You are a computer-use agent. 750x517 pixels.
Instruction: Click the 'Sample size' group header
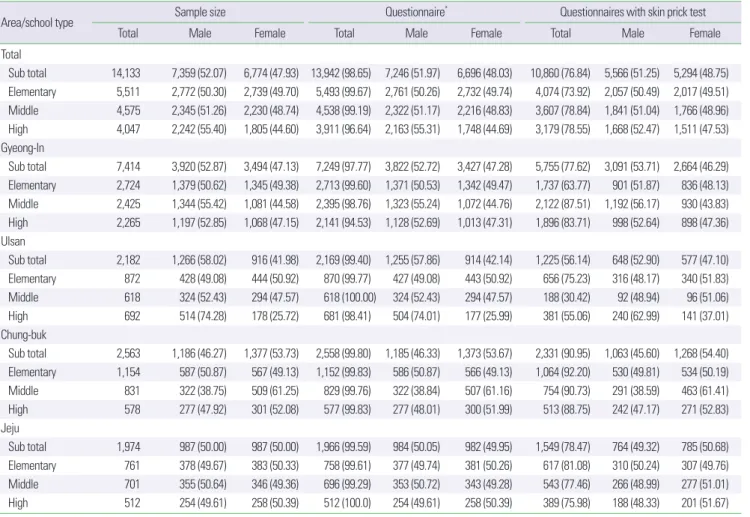click(200, 12)
